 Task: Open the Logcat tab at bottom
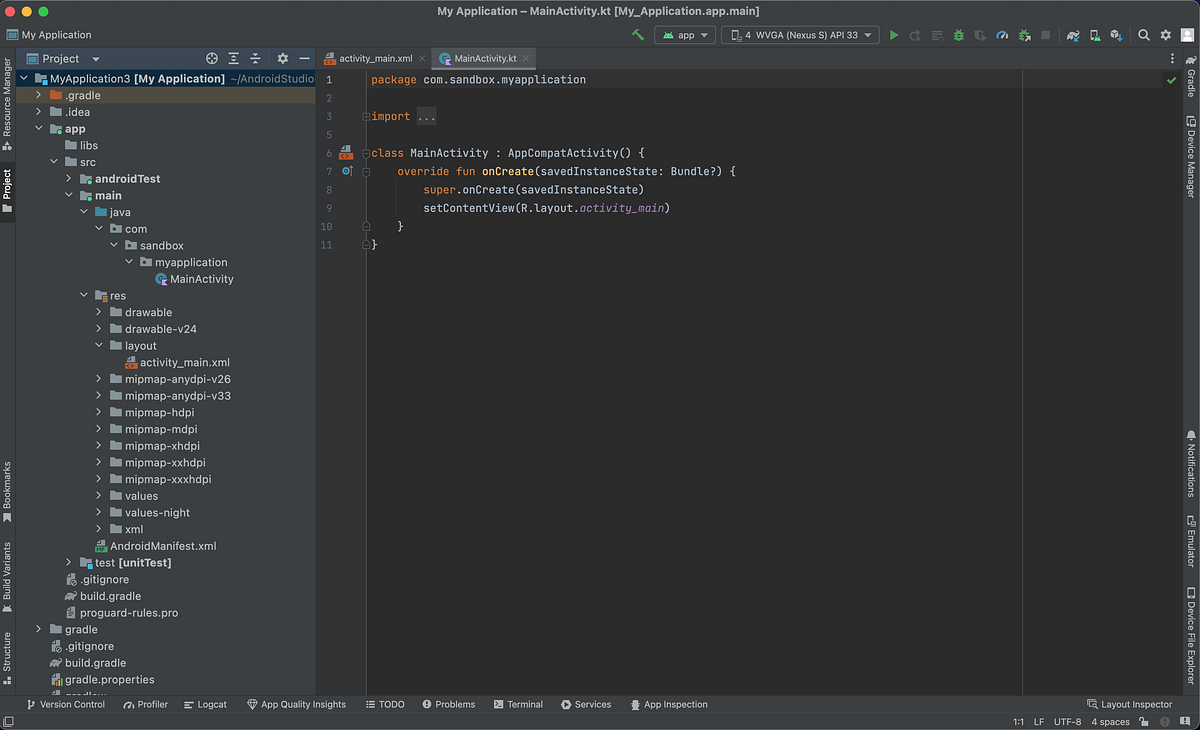click(205, 704)
